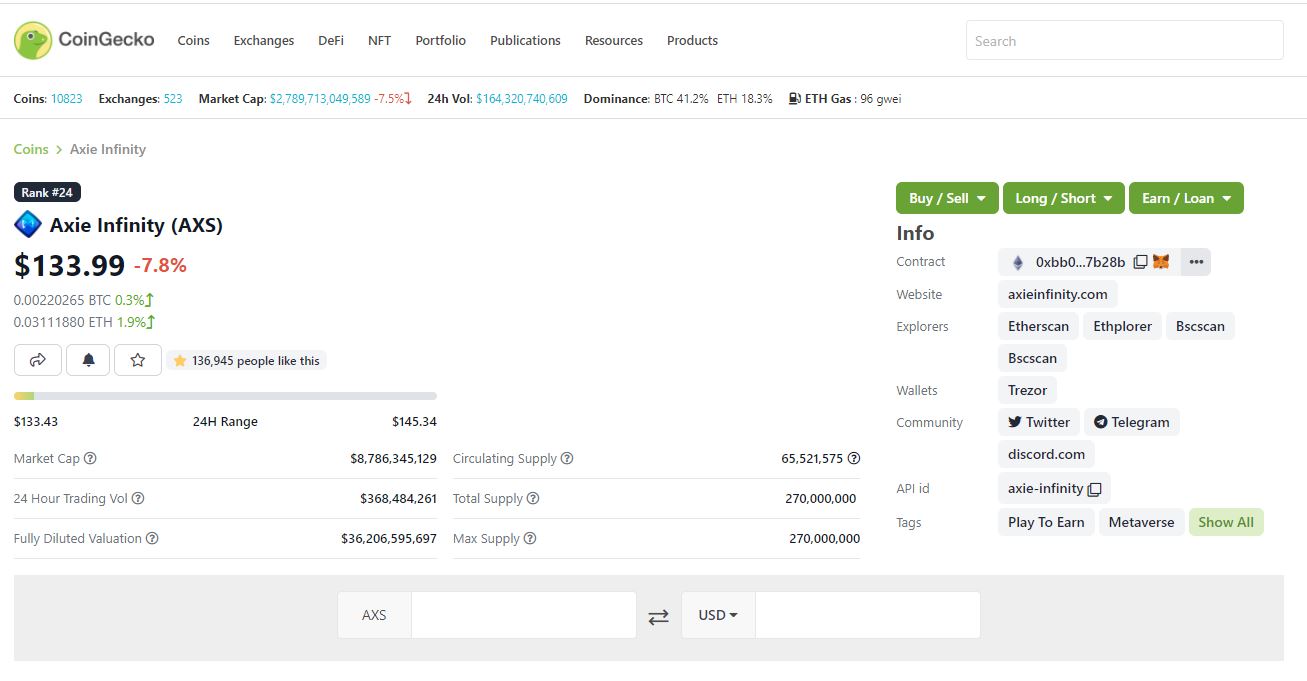Open the NFT menu

[x=379, y=41]
